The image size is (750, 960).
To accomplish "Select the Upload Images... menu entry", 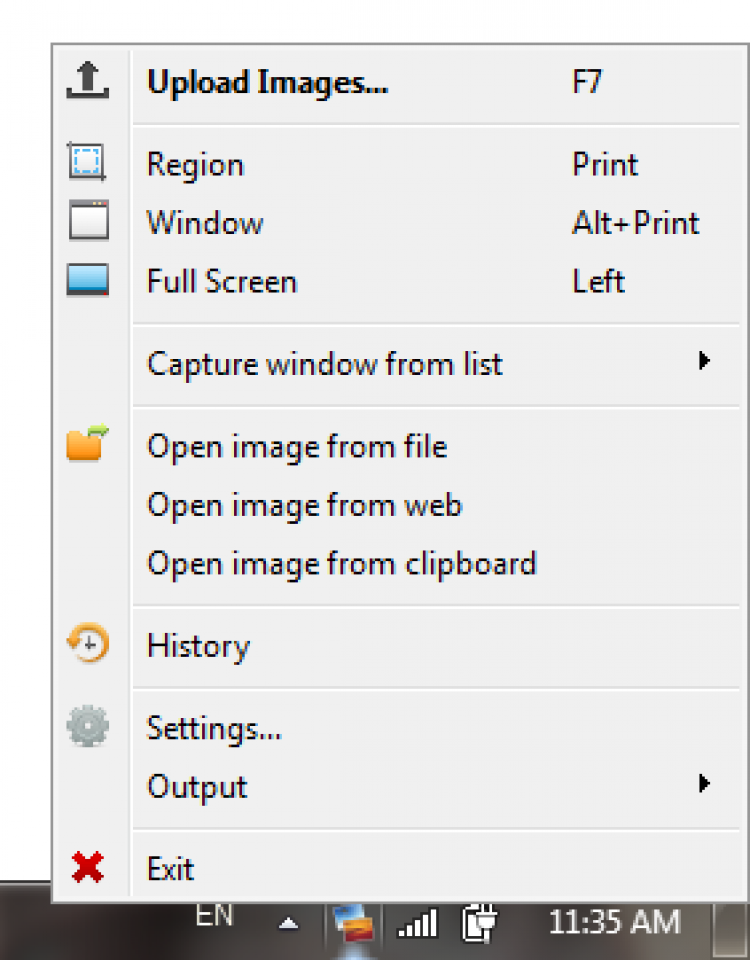I will 267,82.
